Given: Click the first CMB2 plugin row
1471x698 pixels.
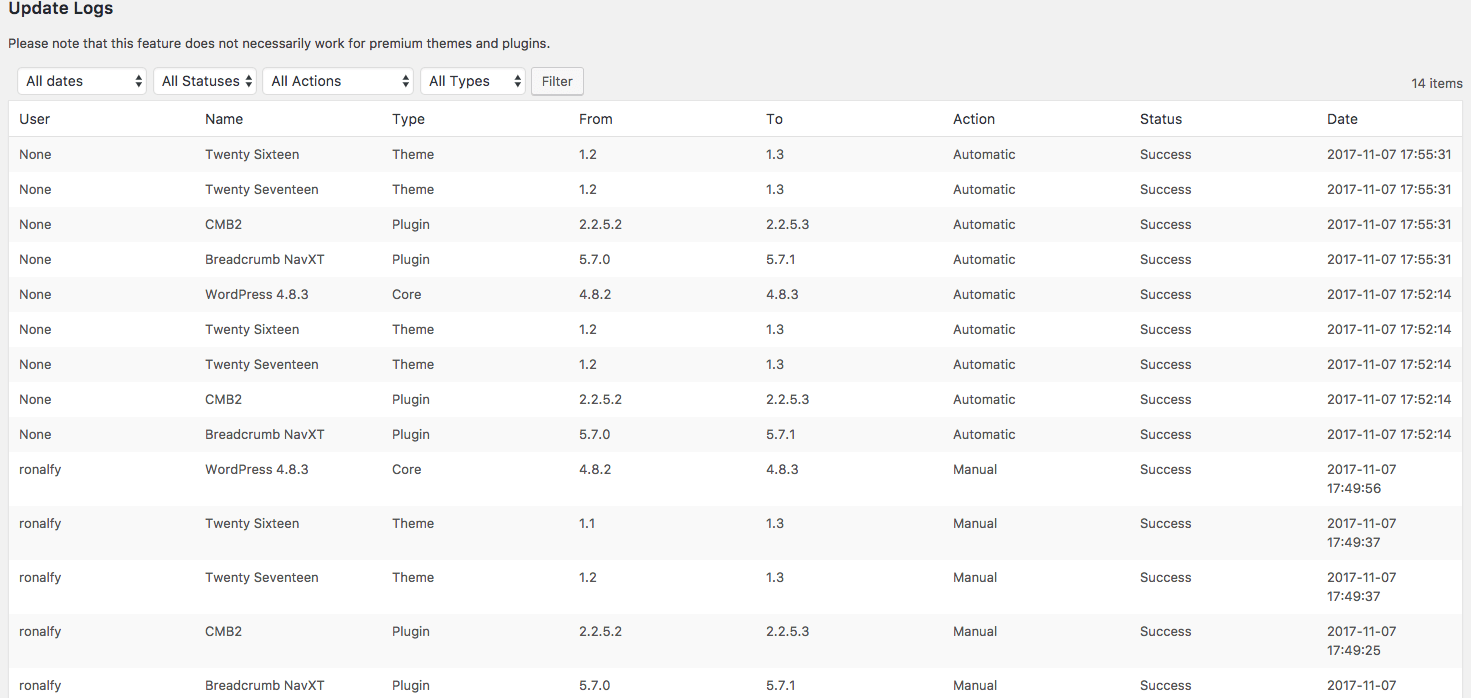Looking at the screenshot, I should click(735, 224).
